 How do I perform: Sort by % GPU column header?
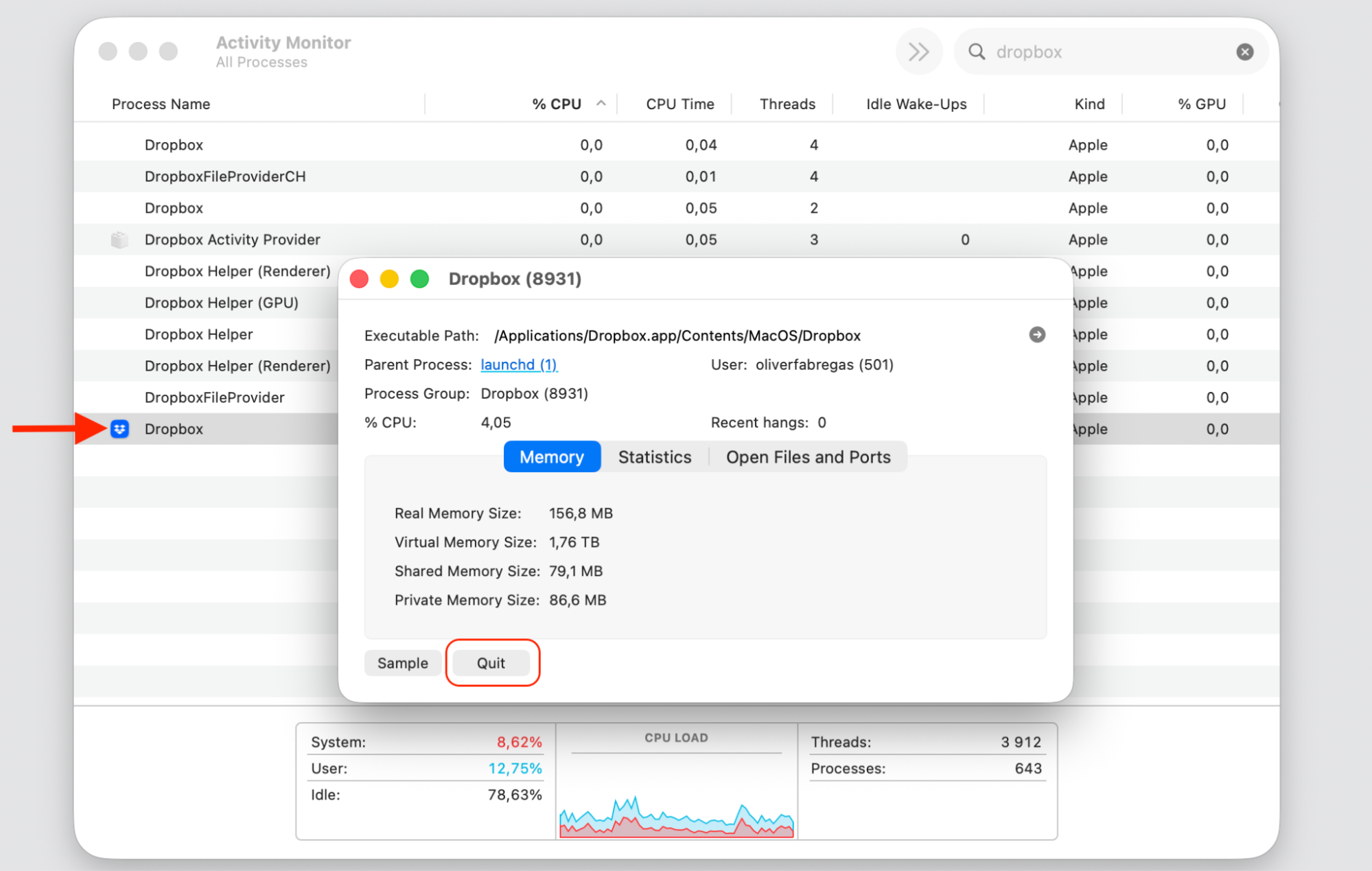click(x=1201, y=104)
